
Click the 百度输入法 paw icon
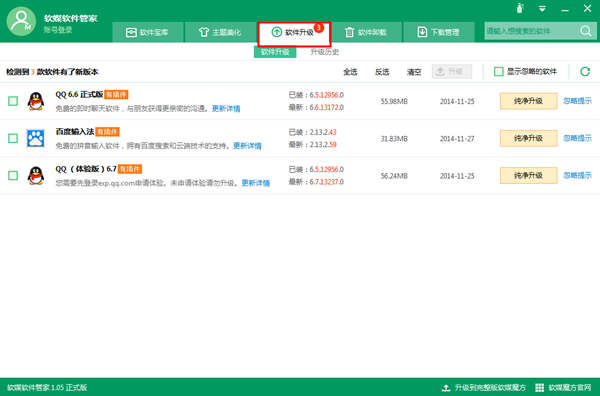pyautogui.click(x=36, y=138)
